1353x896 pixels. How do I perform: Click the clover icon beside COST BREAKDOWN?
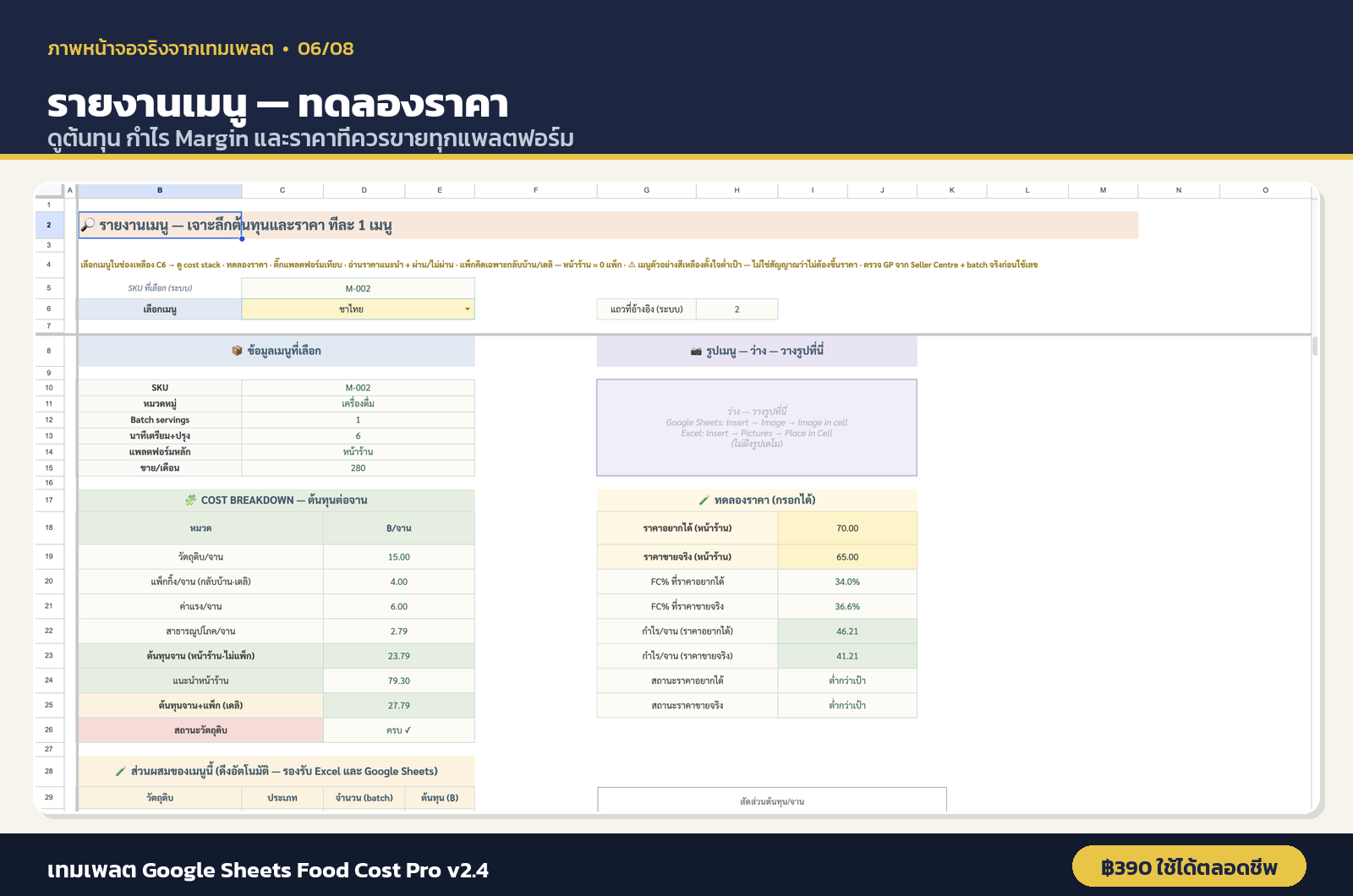coord(191,500)
